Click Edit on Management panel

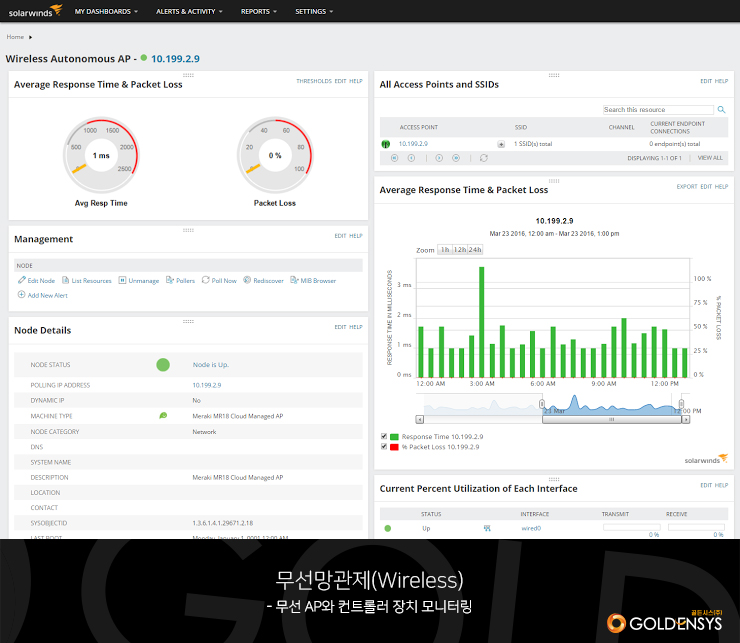(340, 236)
